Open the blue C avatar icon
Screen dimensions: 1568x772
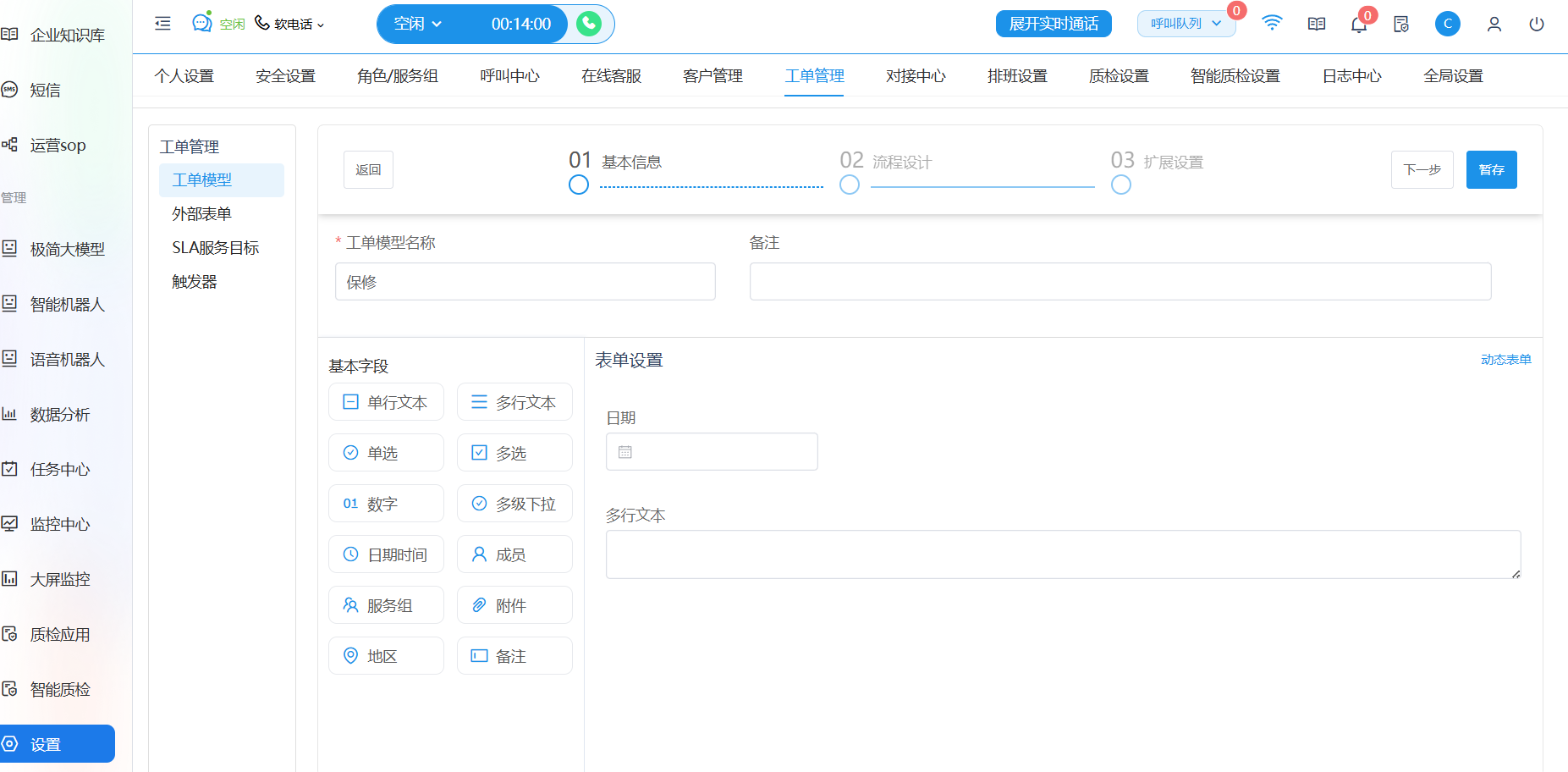pyautogui.click(x=1448, y=24)
